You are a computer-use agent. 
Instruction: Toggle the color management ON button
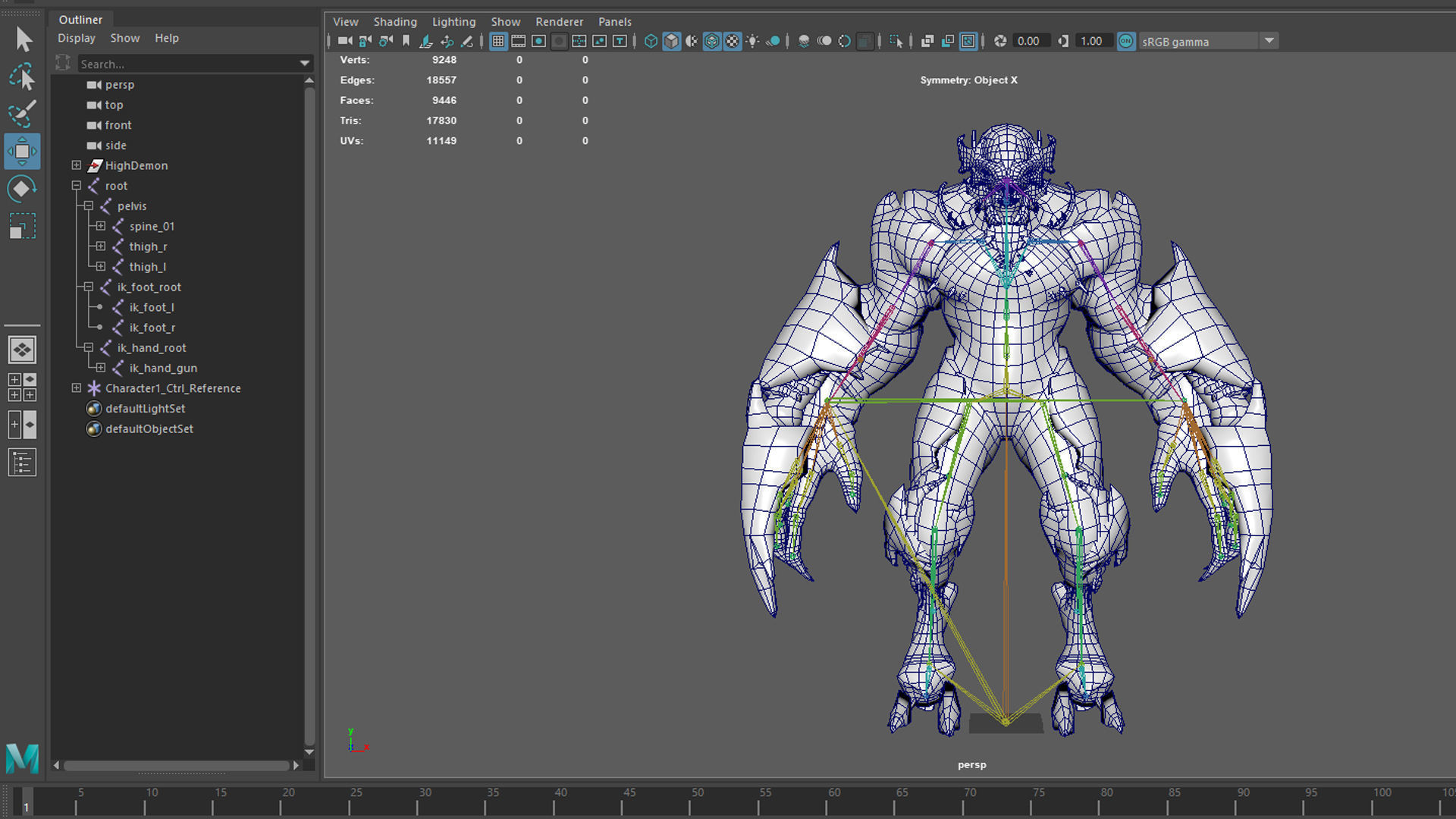tap(1127, 41)
